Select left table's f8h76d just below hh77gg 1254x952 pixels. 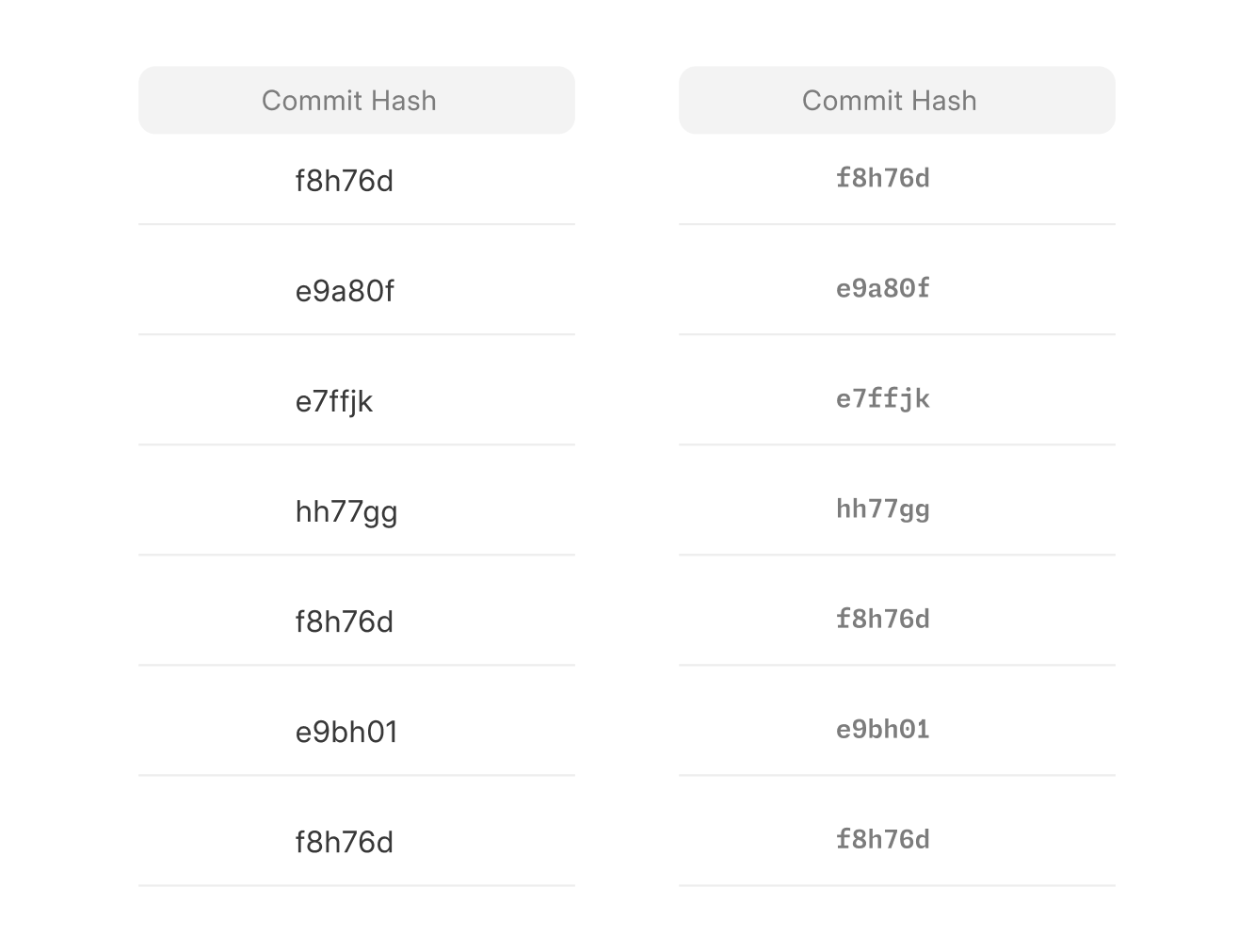[x=344, y=621]
